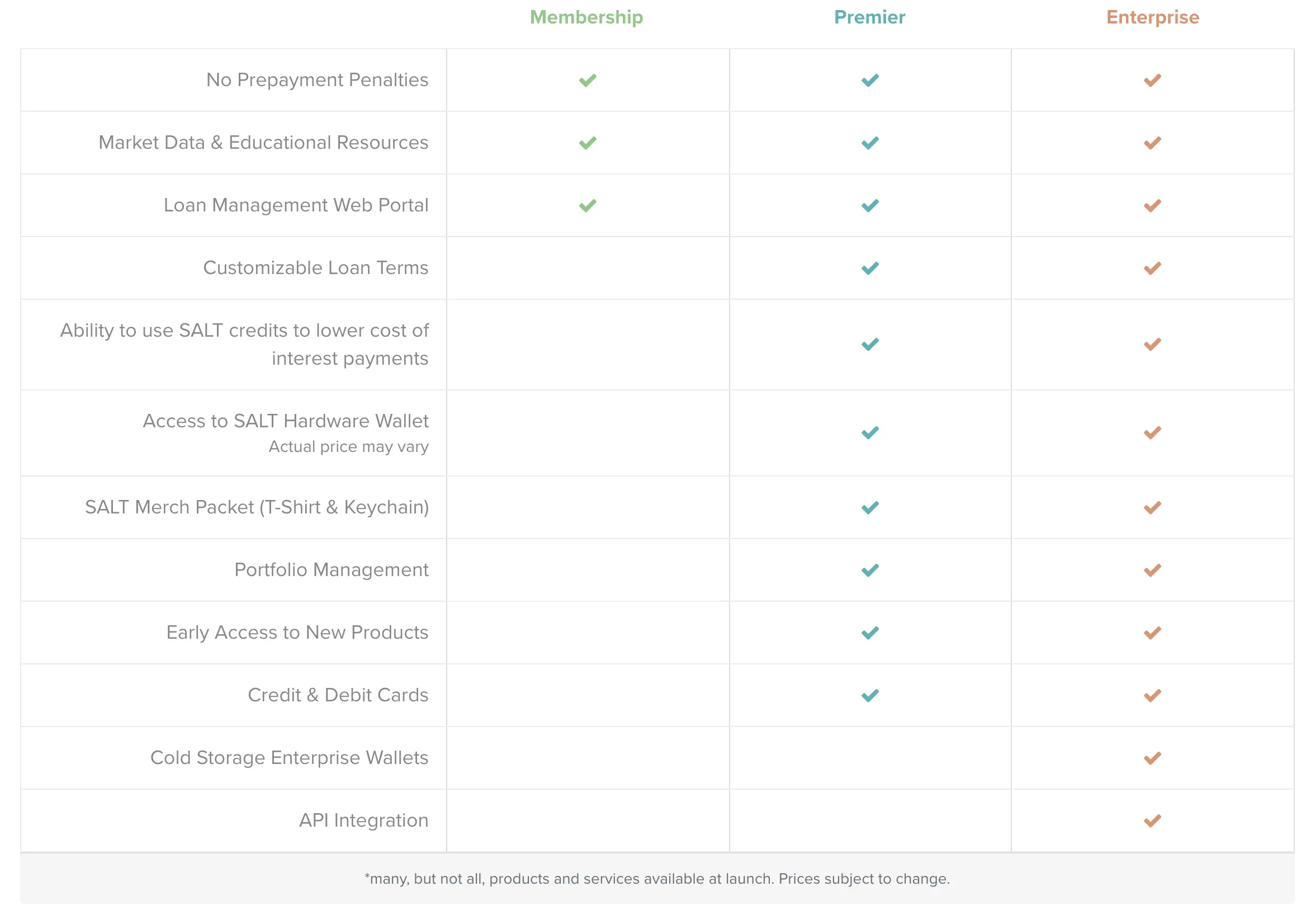The height and width of the screenshot is (915, 1316).
Task: Click Enterprise checkmark for No Prepayment Penalties
Action: 1152,81
